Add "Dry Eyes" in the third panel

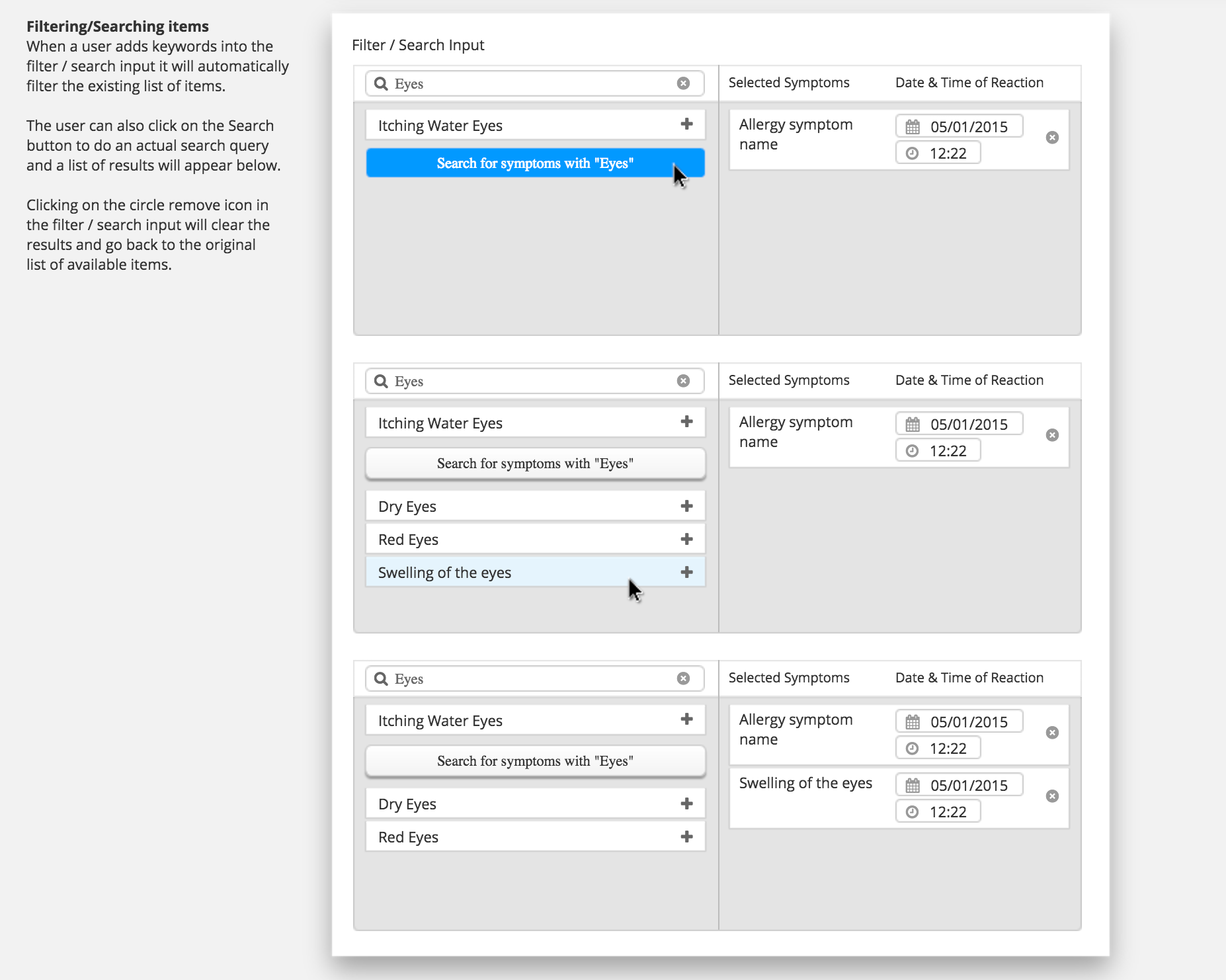point(686,804)
